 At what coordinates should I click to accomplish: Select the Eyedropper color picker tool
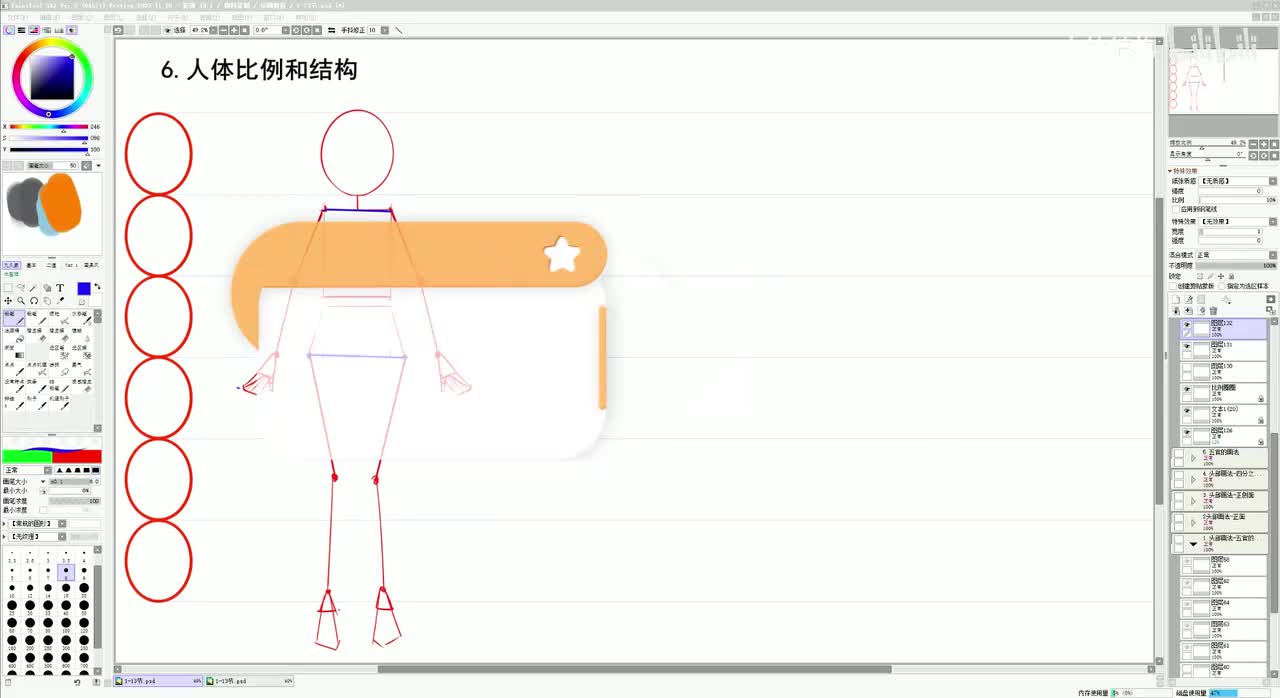[60, 301]
